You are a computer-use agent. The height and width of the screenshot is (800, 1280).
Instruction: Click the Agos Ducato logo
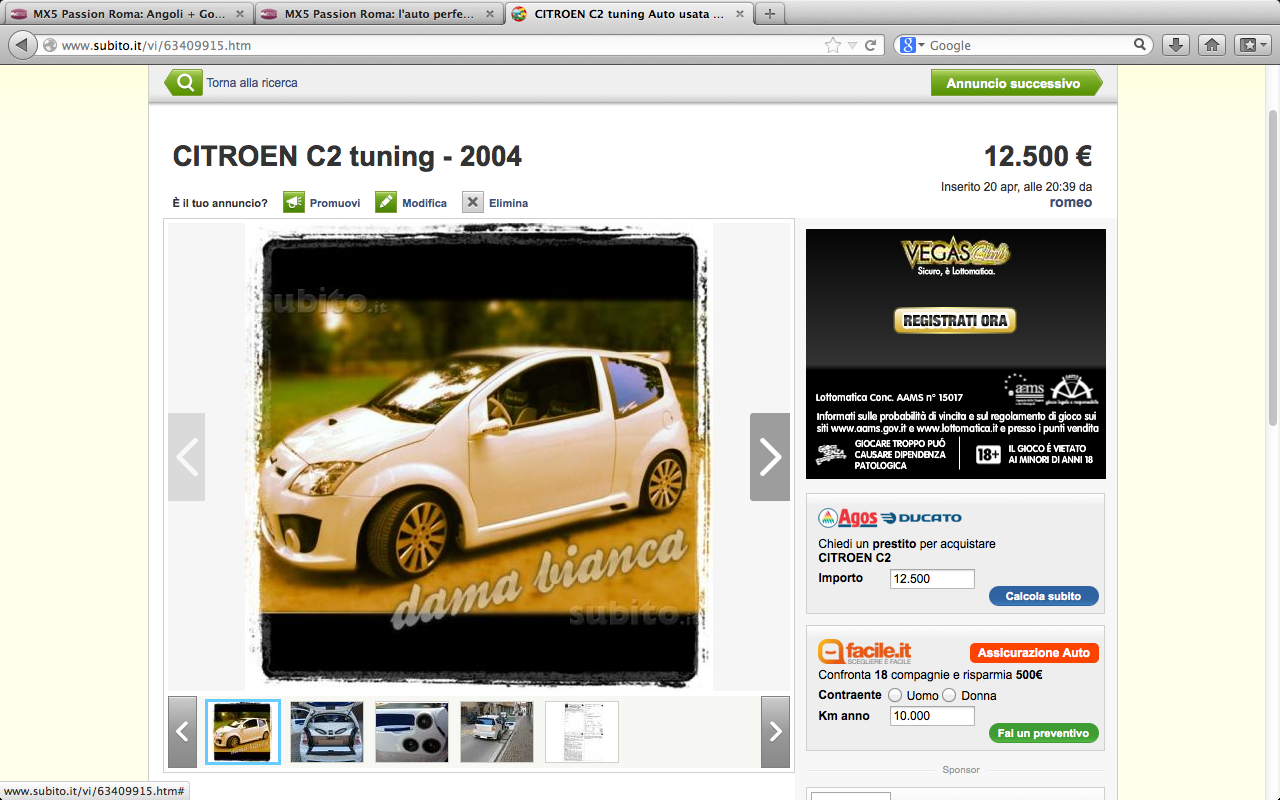tap(890, 518)
